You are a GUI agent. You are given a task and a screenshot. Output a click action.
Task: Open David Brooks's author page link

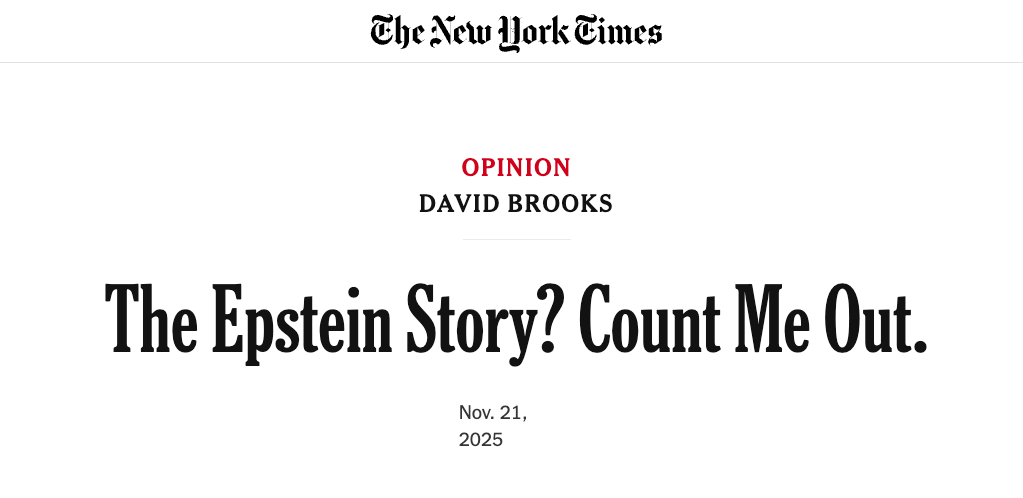pyautogui.click(x=516, y=204)
